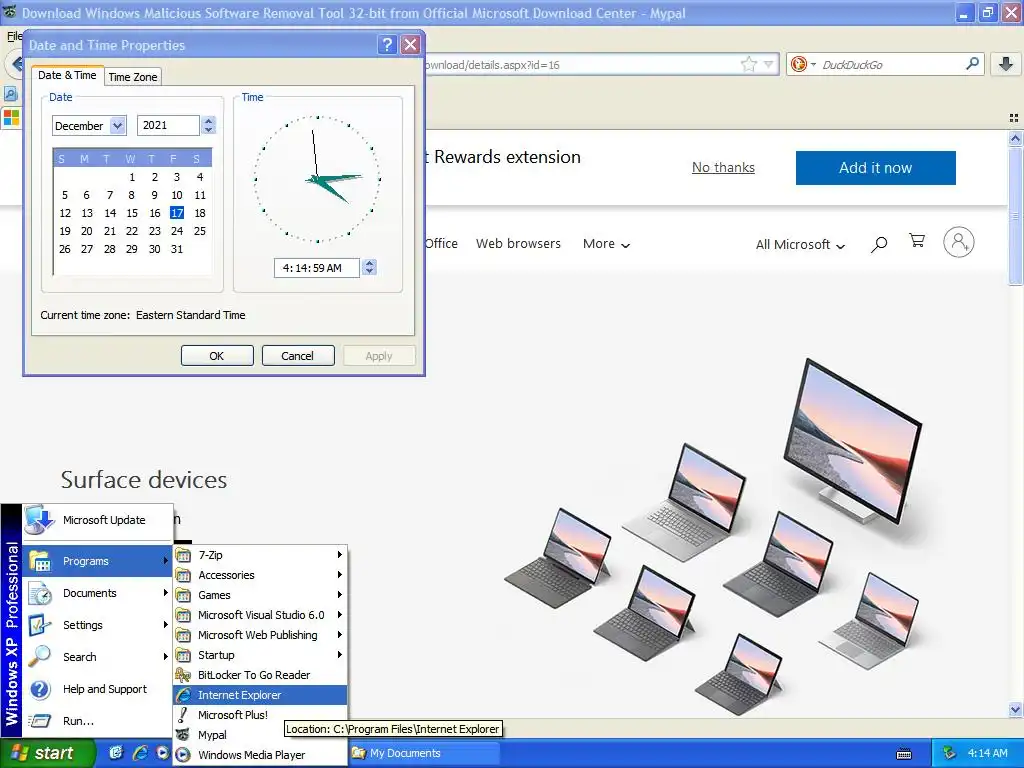Screen dimensions: 1024x768
Task: Expand the More navigation dropdown
Action: coord(606,244)
